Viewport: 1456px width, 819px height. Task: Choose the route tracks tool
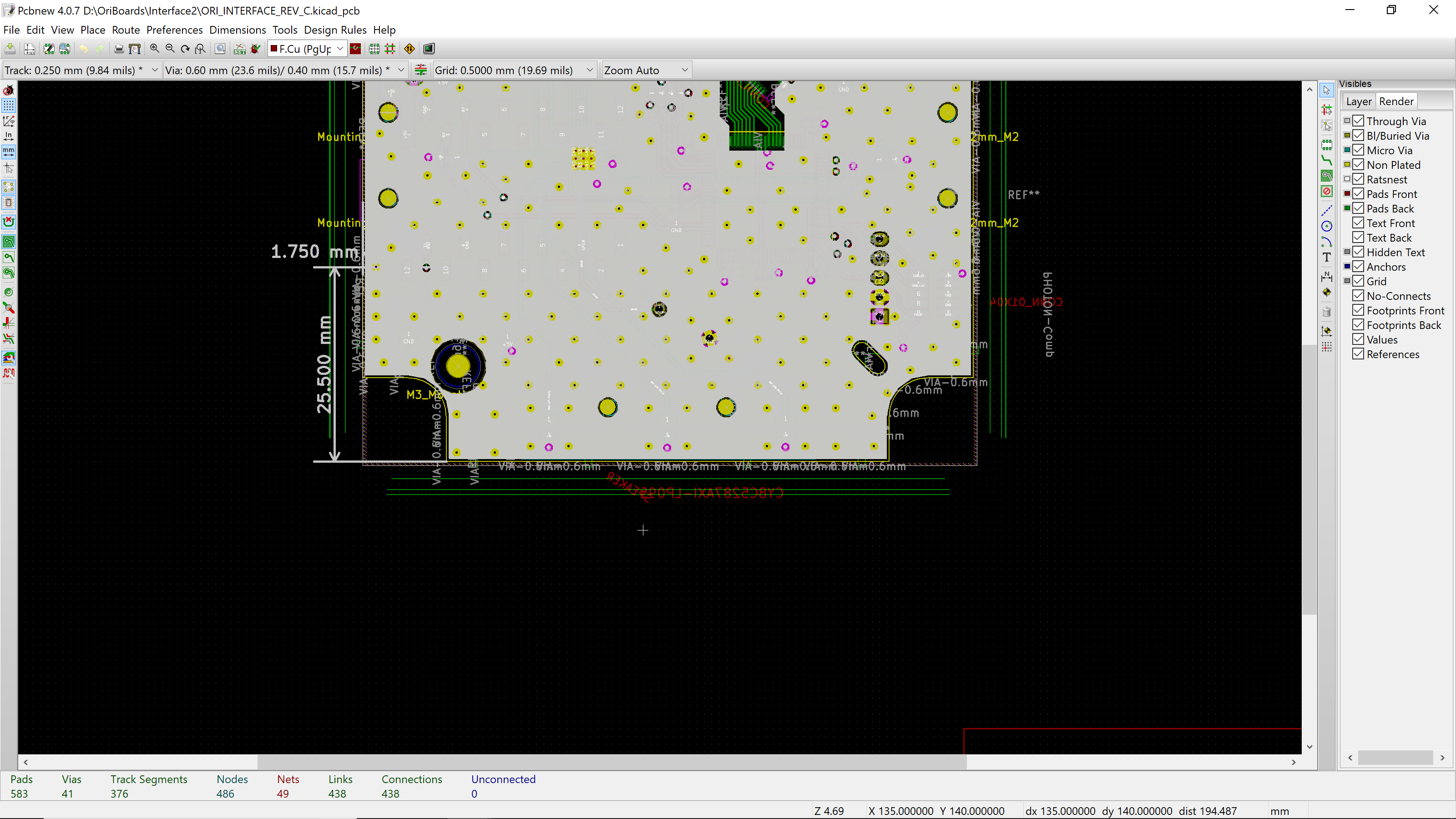(x=1327, y=161)
